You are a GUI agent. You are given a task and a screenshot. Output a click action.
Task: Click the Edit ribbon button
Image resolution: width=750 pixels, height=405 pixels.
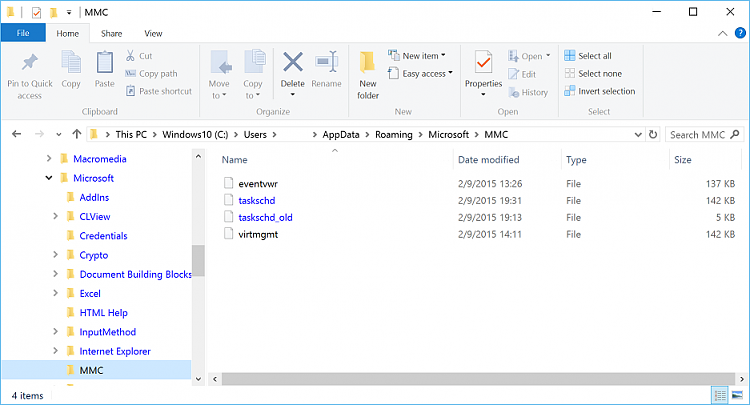pyautogui.click(x=522, y=74)
